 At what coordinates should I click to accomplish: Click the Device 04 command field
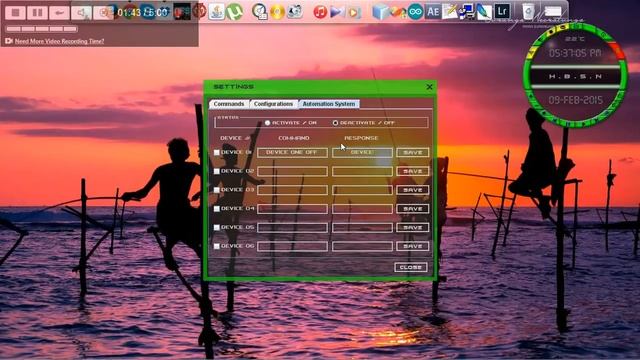(x=292, y=209)
